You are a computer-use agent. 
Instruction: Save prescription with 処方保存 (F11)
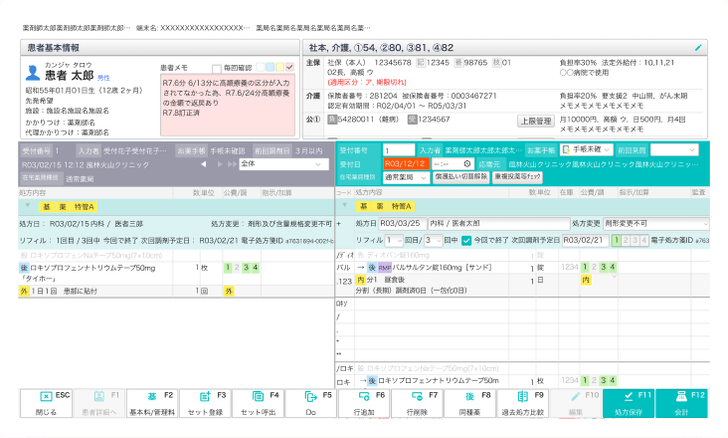coord(629,403)
